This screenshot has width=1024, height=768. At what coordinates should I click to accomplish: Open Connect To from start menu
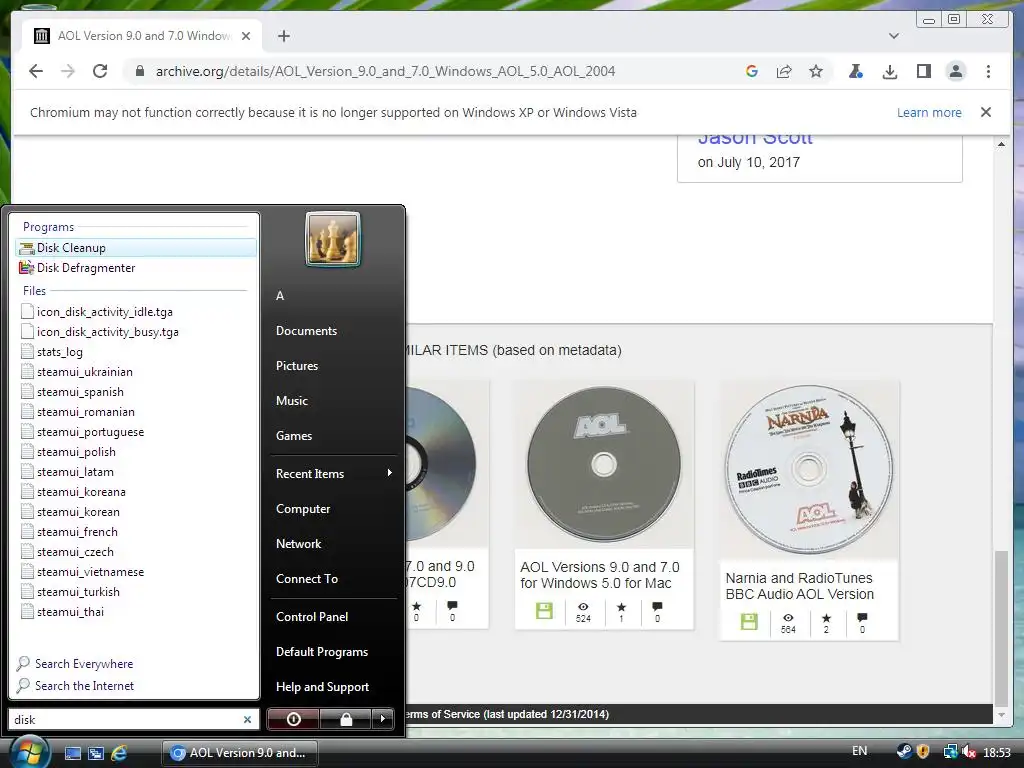[307, 579]
